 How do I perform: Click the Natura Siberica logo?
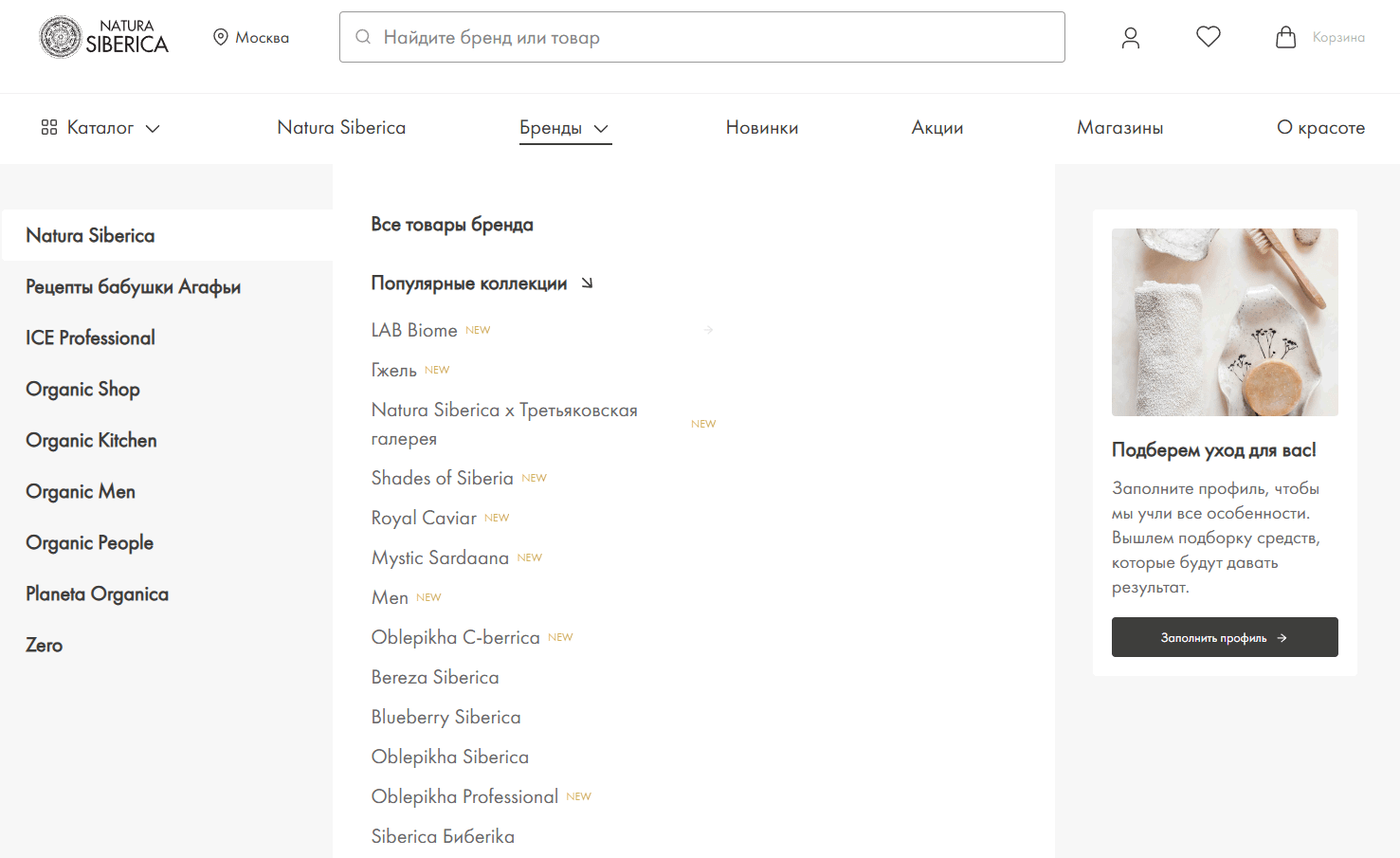[104, 37]
